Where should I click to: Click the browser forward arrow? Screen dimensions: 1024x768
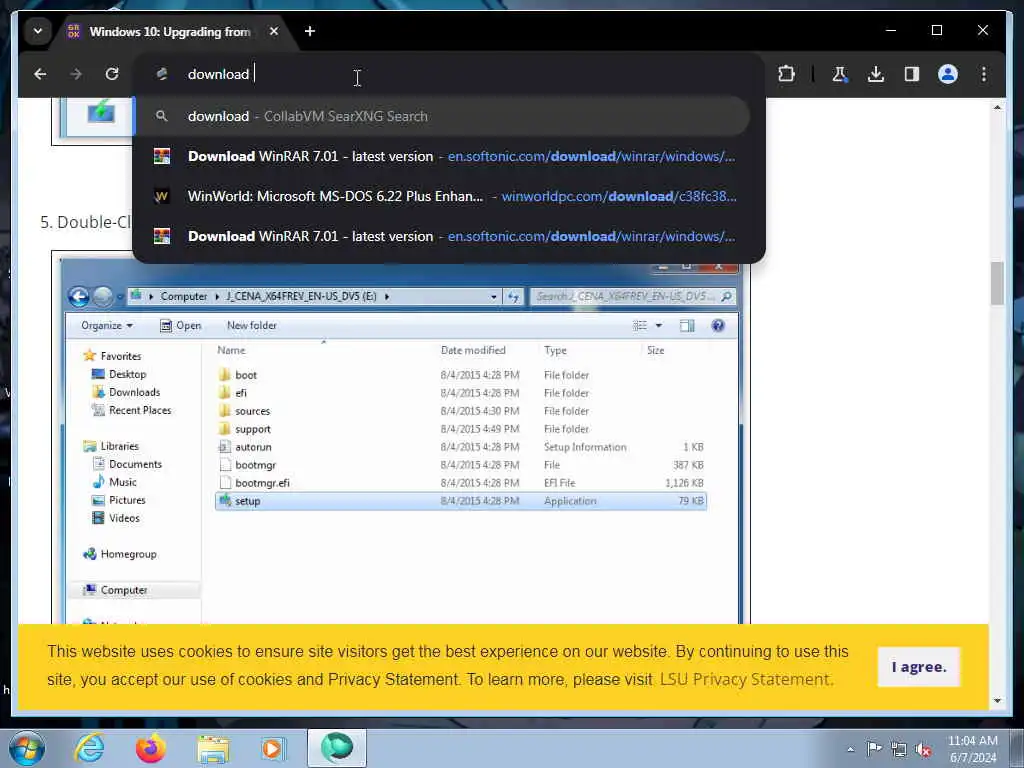click(76, 74)
